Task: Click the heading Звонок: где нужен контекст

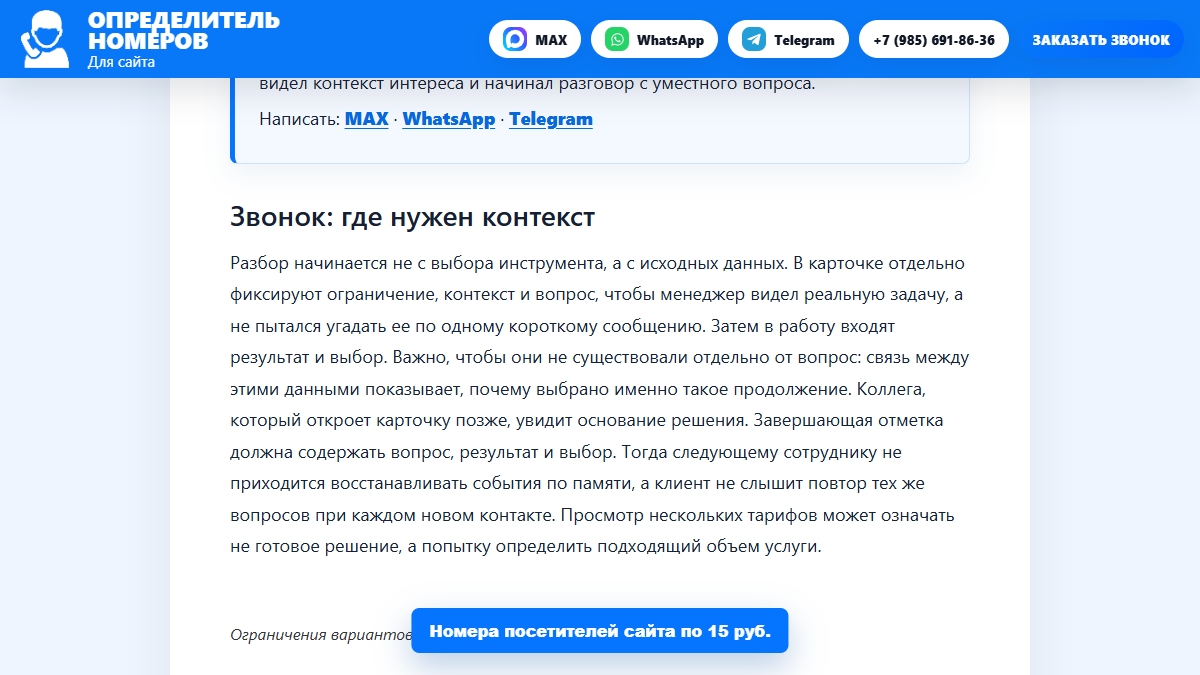Action: [x=413, y=217]
